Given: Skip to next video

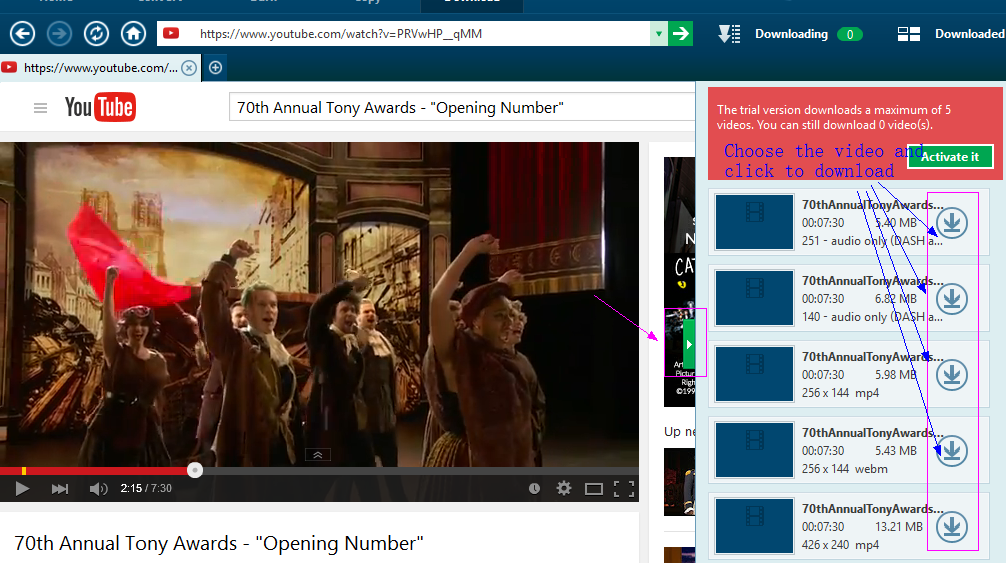Looking at the screenshot, I should click(60, 489).
